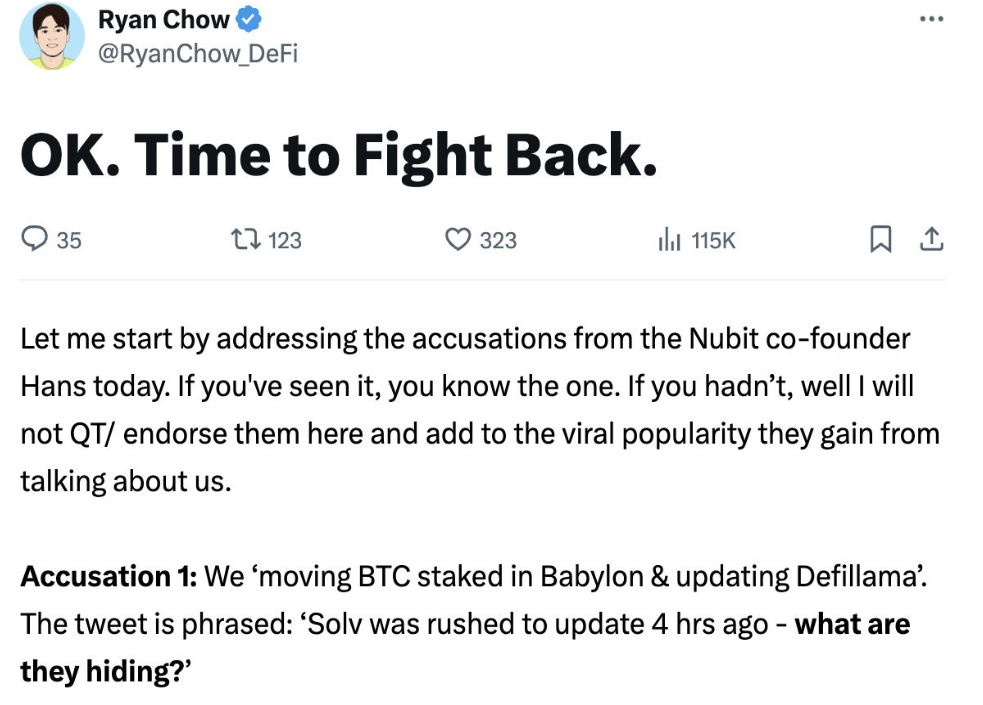Viewport: 983px width, 705px height.
Task: Click the 323 likes count
Action: click(x=498, y=241)
